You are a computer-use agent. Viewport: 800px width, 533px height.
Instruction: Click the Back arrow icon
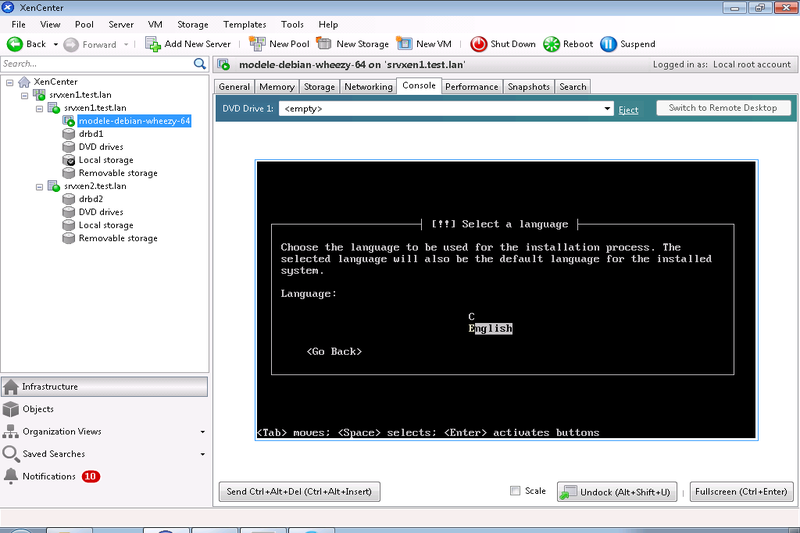tap(14, 44)
